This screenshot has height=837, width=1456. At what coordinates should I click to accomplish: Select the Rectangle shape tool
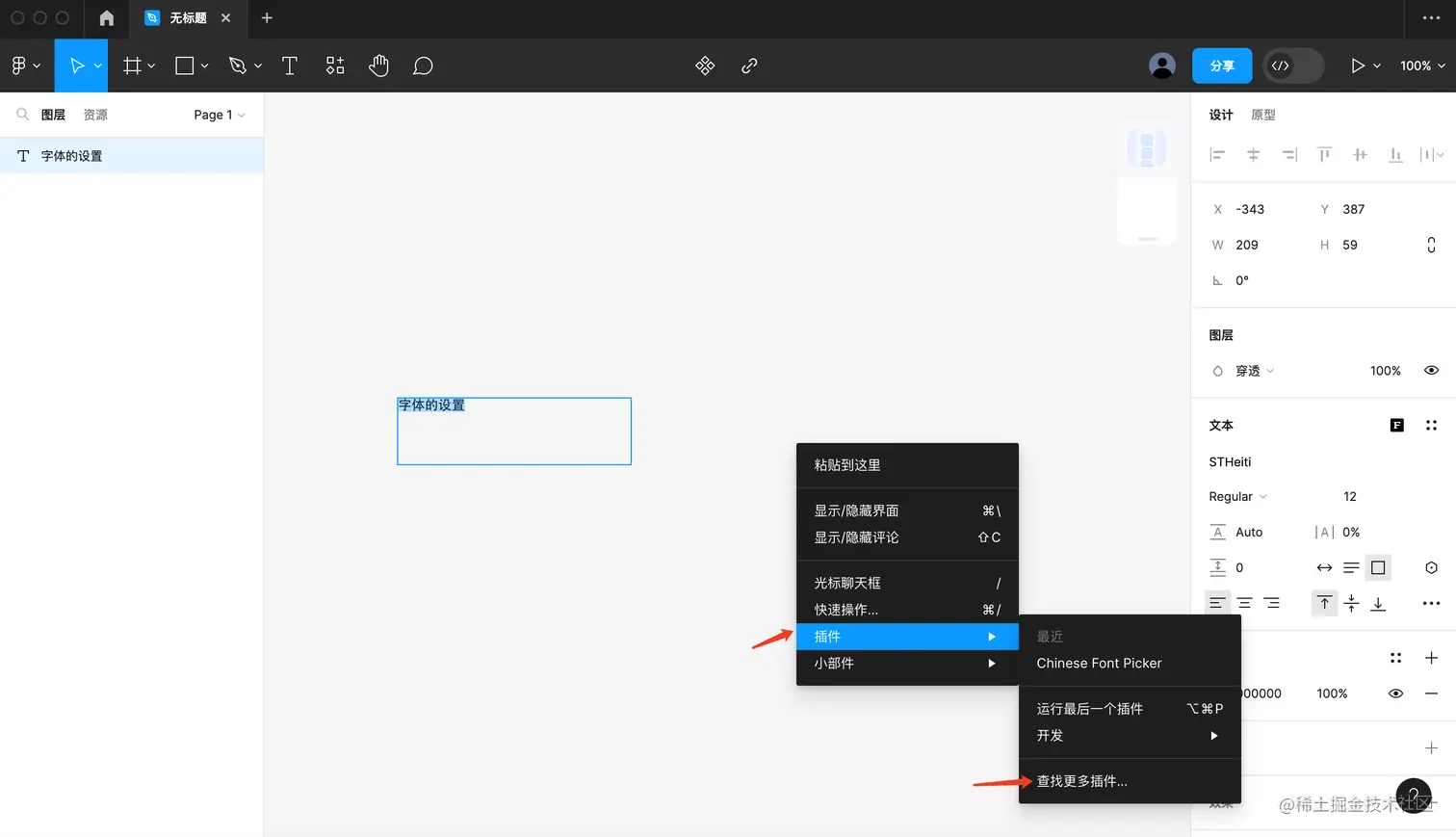click(x=185, y=65)
